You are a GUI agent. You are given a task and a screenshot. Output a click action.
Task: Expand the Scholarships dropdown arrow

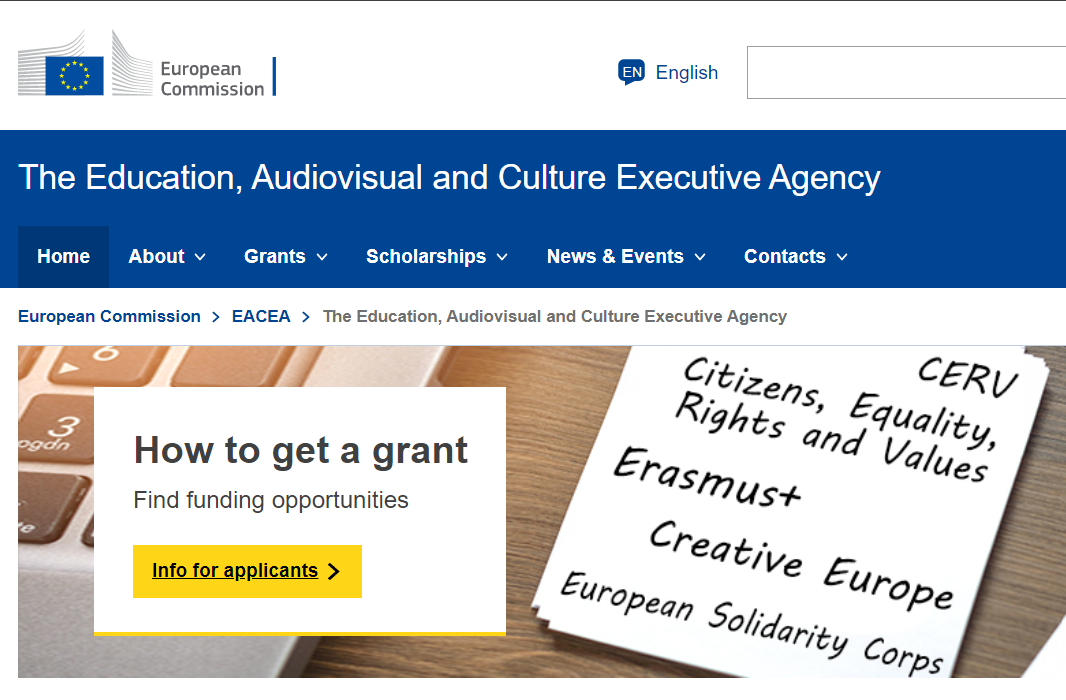point(502,257)
